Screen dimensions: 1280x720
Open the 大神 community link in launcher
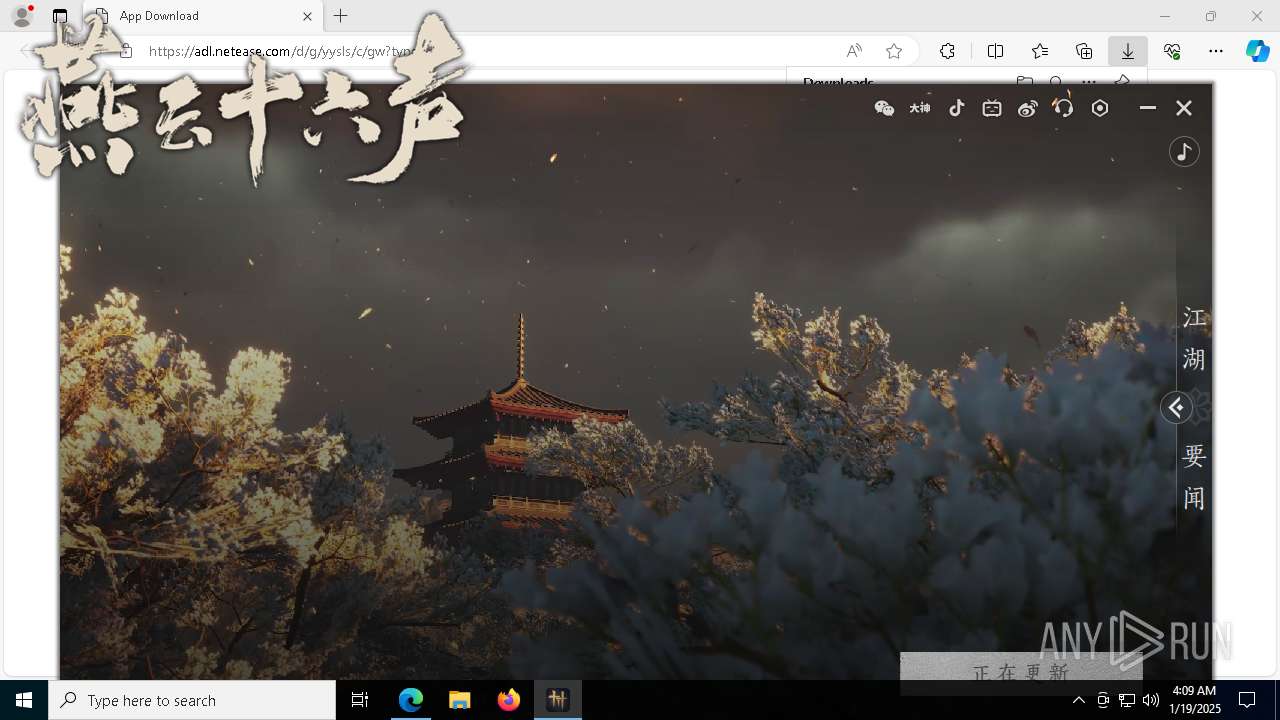920,108
